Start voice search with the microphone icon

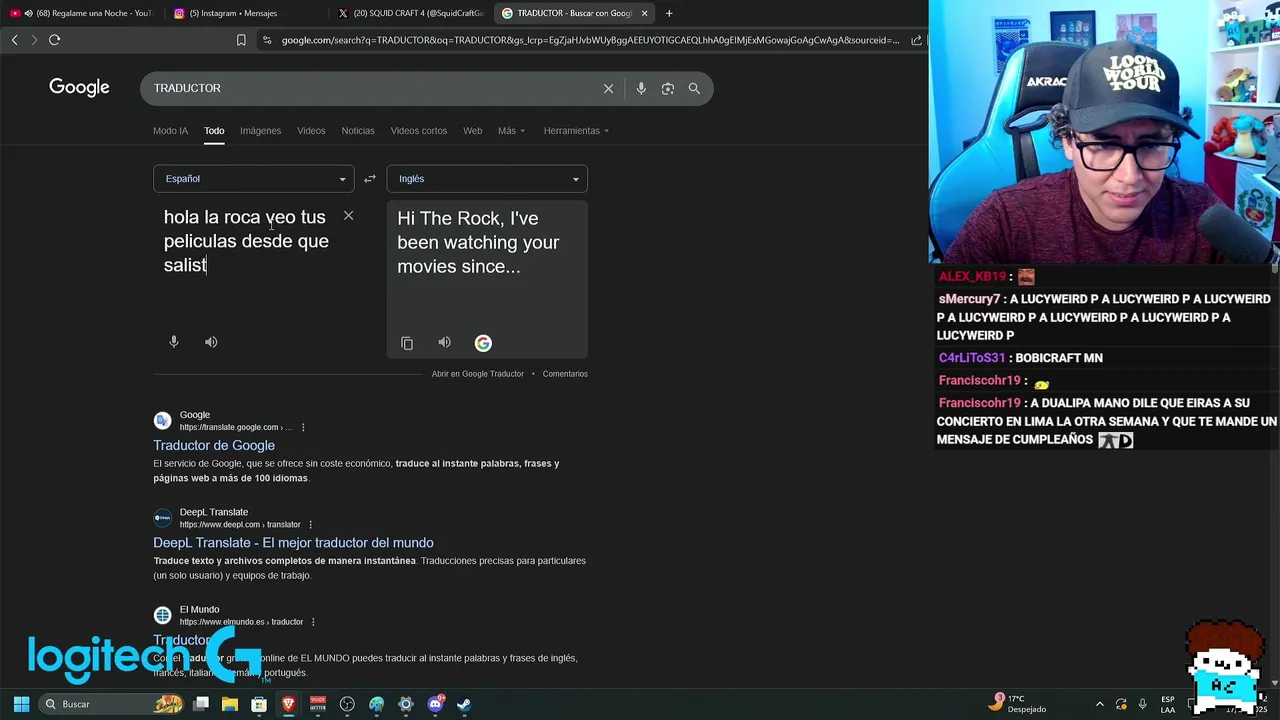tap(641, 88)
